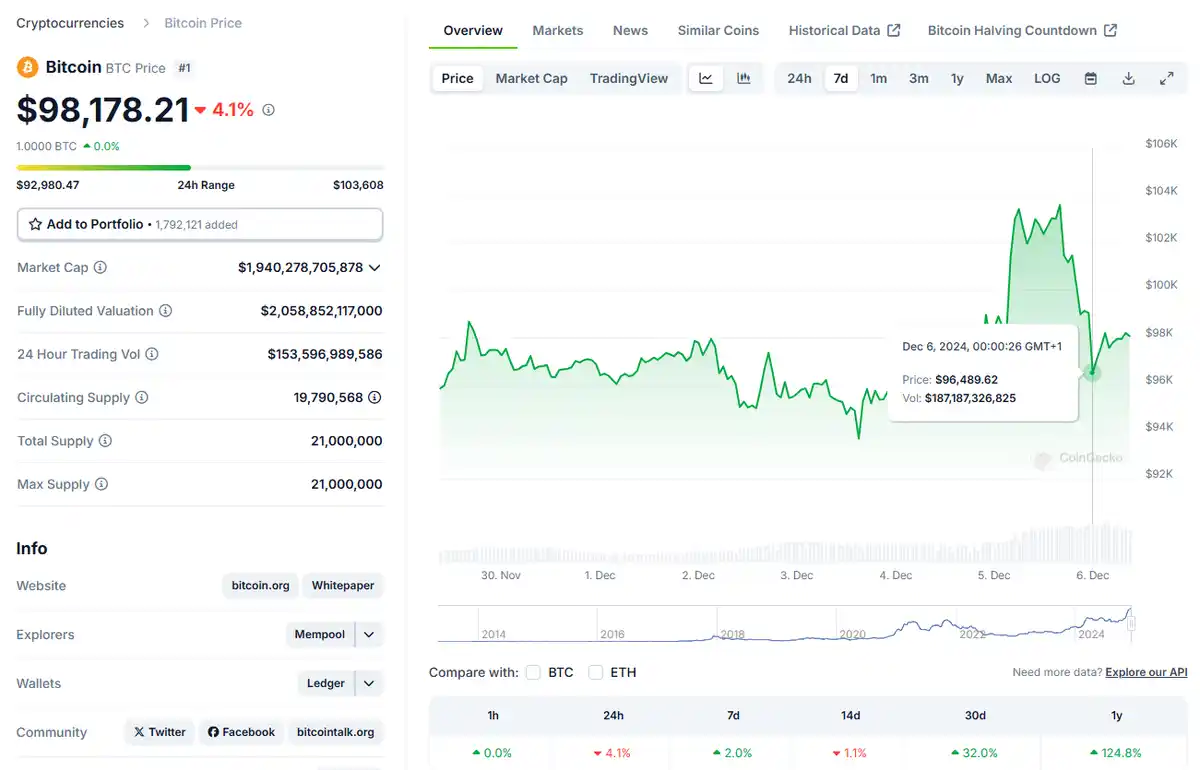Click the star icon in Add to Portfolio
1200x770 pixels.
pos(35,224)
